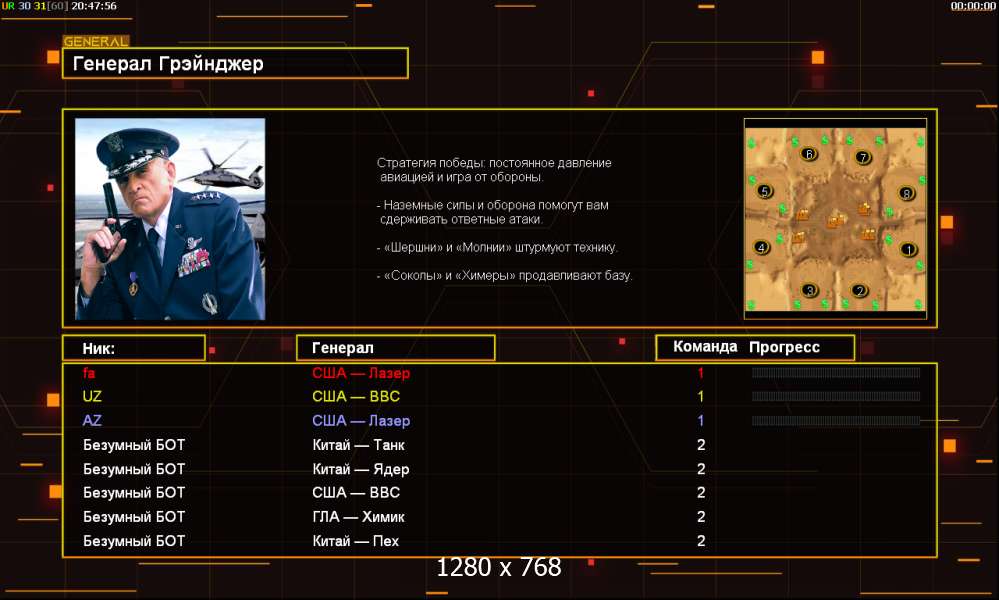Click the fa player's progress bar

(x=836, y=373)
